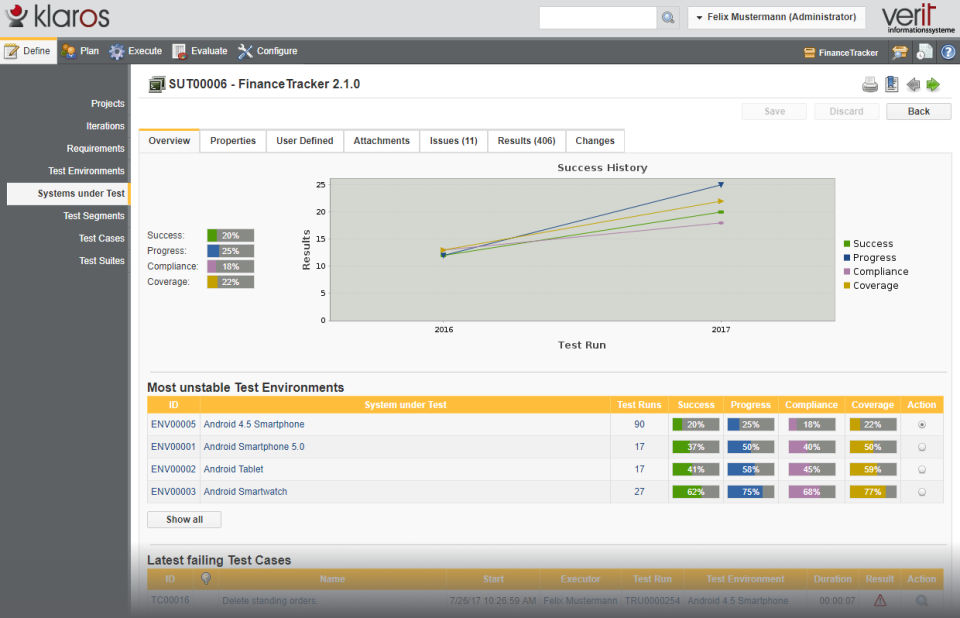The image size is (960, 618).
Task: Click the verit logo
Action: coord(917,18)
